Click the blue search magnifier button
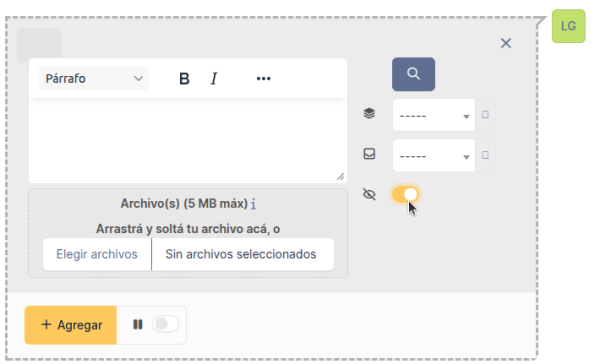 coord(413,74)
